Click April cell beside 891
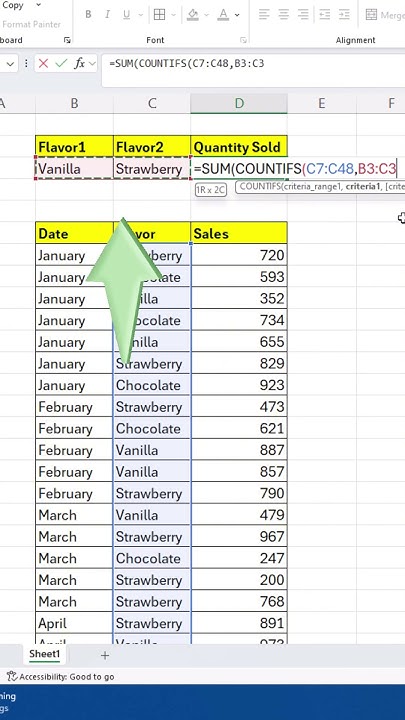405x720 pixels. 74,623
